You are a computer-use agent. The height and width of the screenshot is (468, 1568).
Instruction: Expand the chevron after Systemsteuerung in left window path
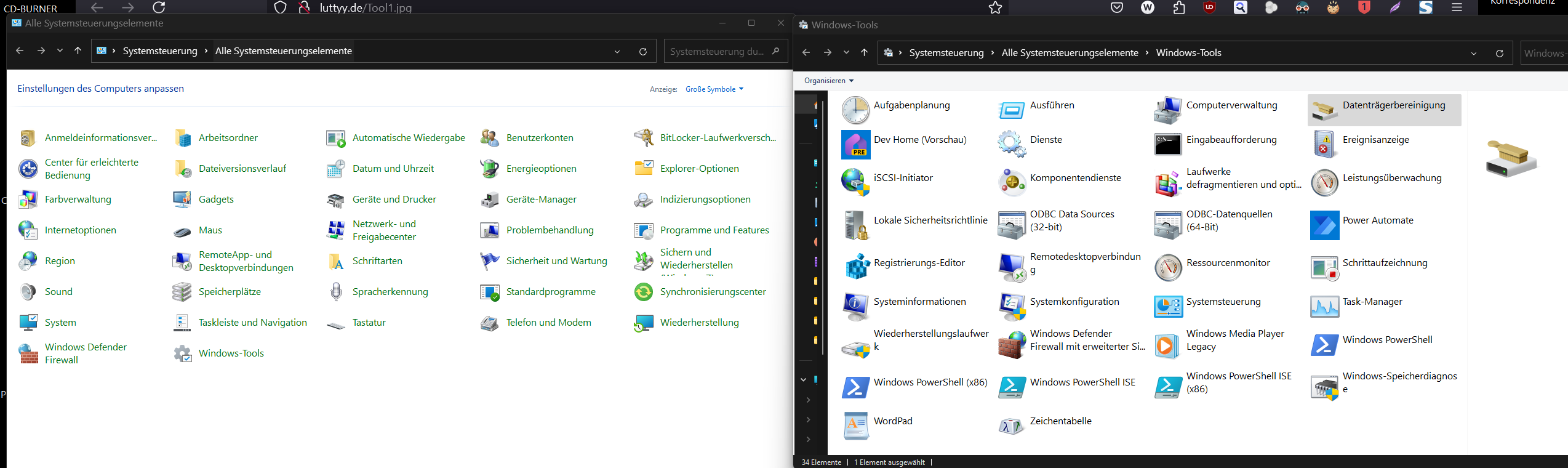point(206,51)
